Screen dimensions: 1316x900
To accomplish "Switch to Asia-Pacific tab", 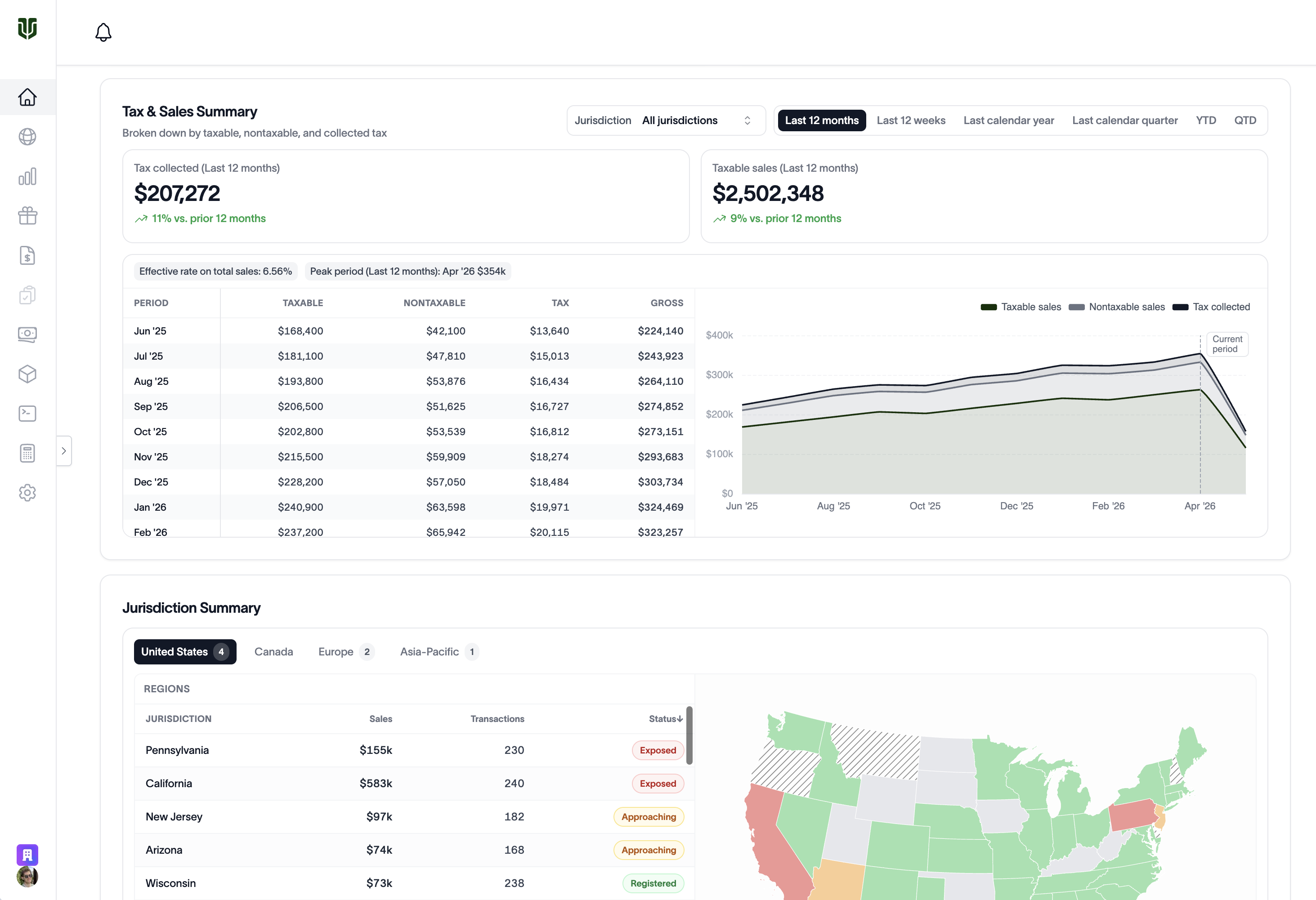I will pyautogui.click(x=439, y=652).
